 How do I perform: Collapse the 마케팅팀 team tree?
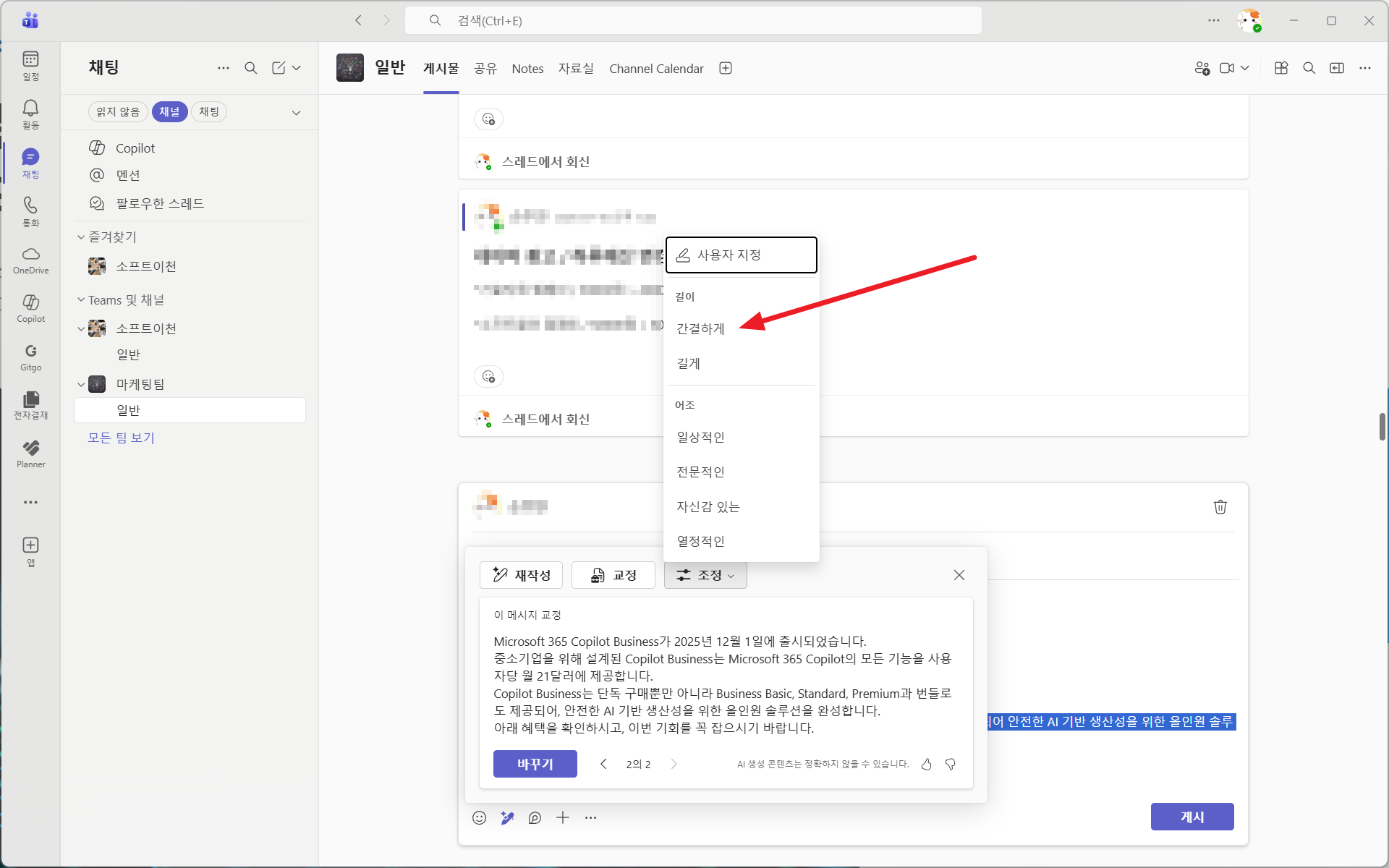click(x=81, y=384)
